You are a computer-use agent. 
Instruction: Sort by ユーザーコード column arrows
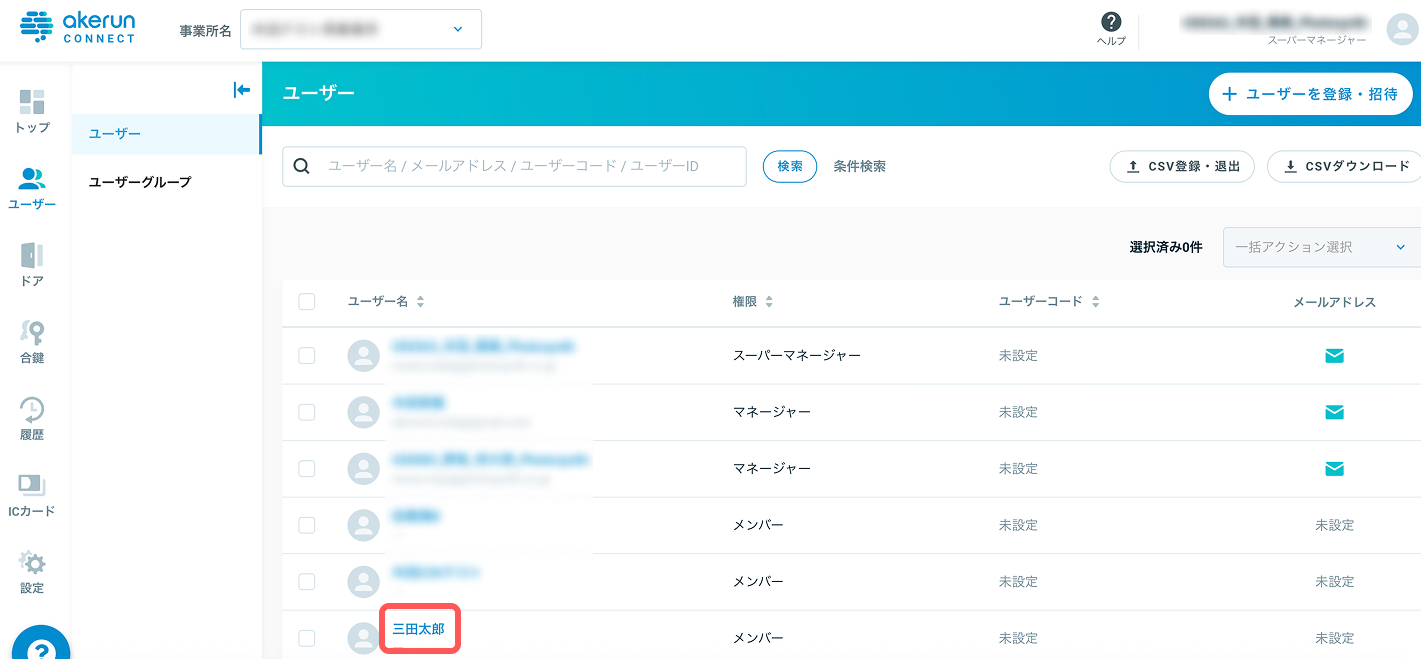pos(1095,302)
